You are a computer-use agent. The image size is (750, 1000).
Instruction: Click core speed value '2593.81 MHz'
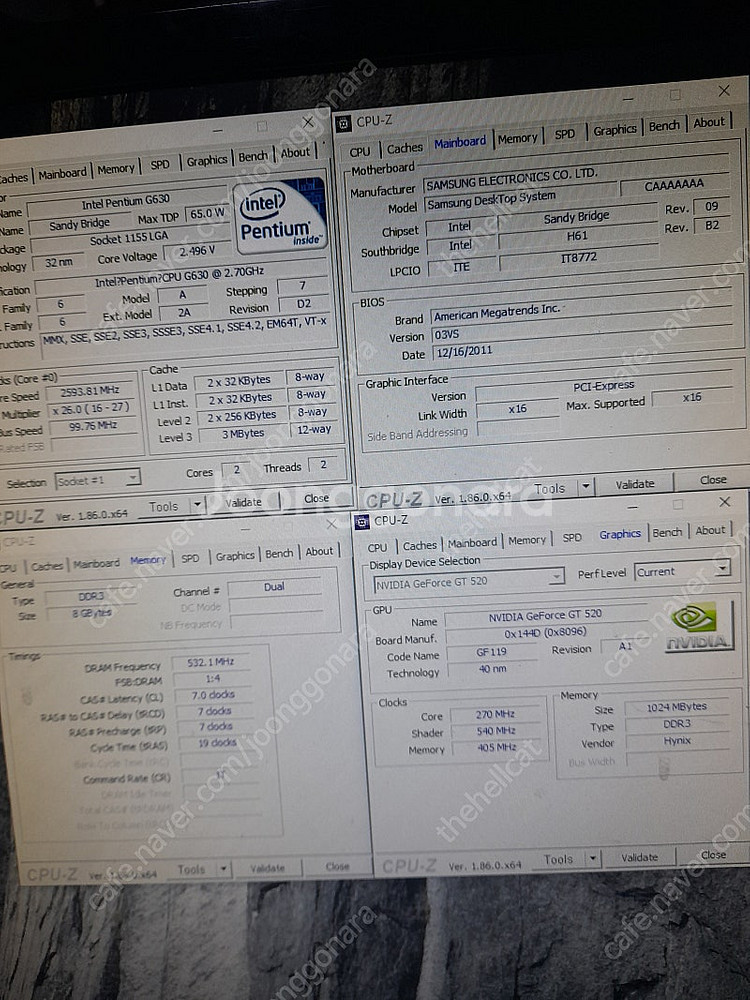[x=89, y=391]
